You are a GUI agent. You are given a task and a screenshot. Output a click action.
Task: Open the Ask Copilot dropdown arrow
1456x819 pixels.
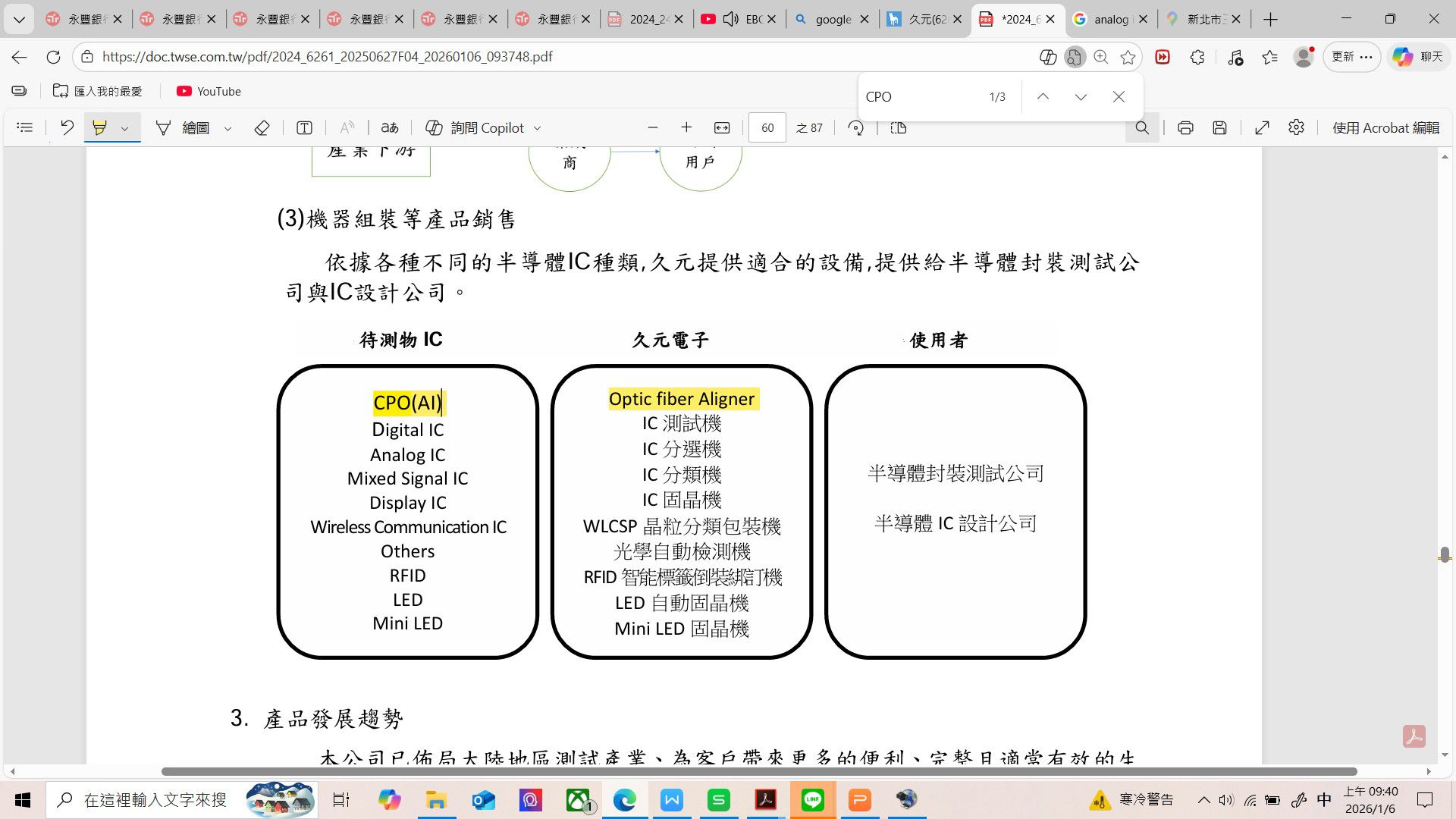point(538,128)
